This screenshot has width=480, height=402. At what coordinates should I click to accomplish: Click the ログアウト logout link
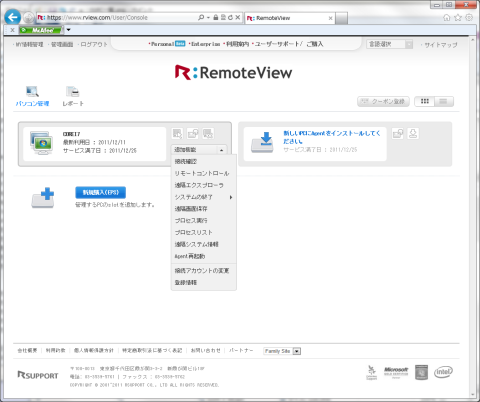tap(94, 44)
